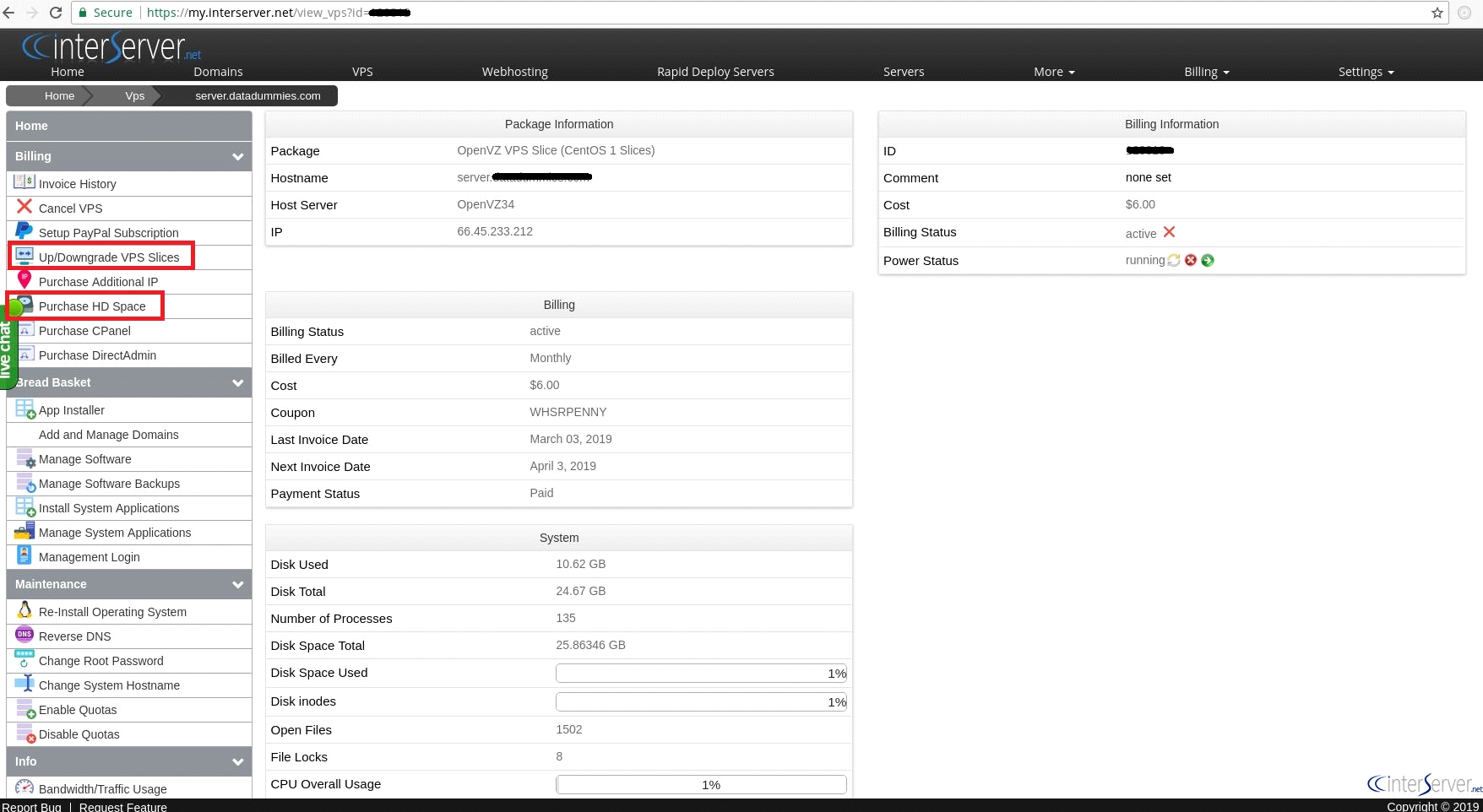Click the red stop power status icon
This screenshot has height=812, width=1483.
click(1191, 260)
